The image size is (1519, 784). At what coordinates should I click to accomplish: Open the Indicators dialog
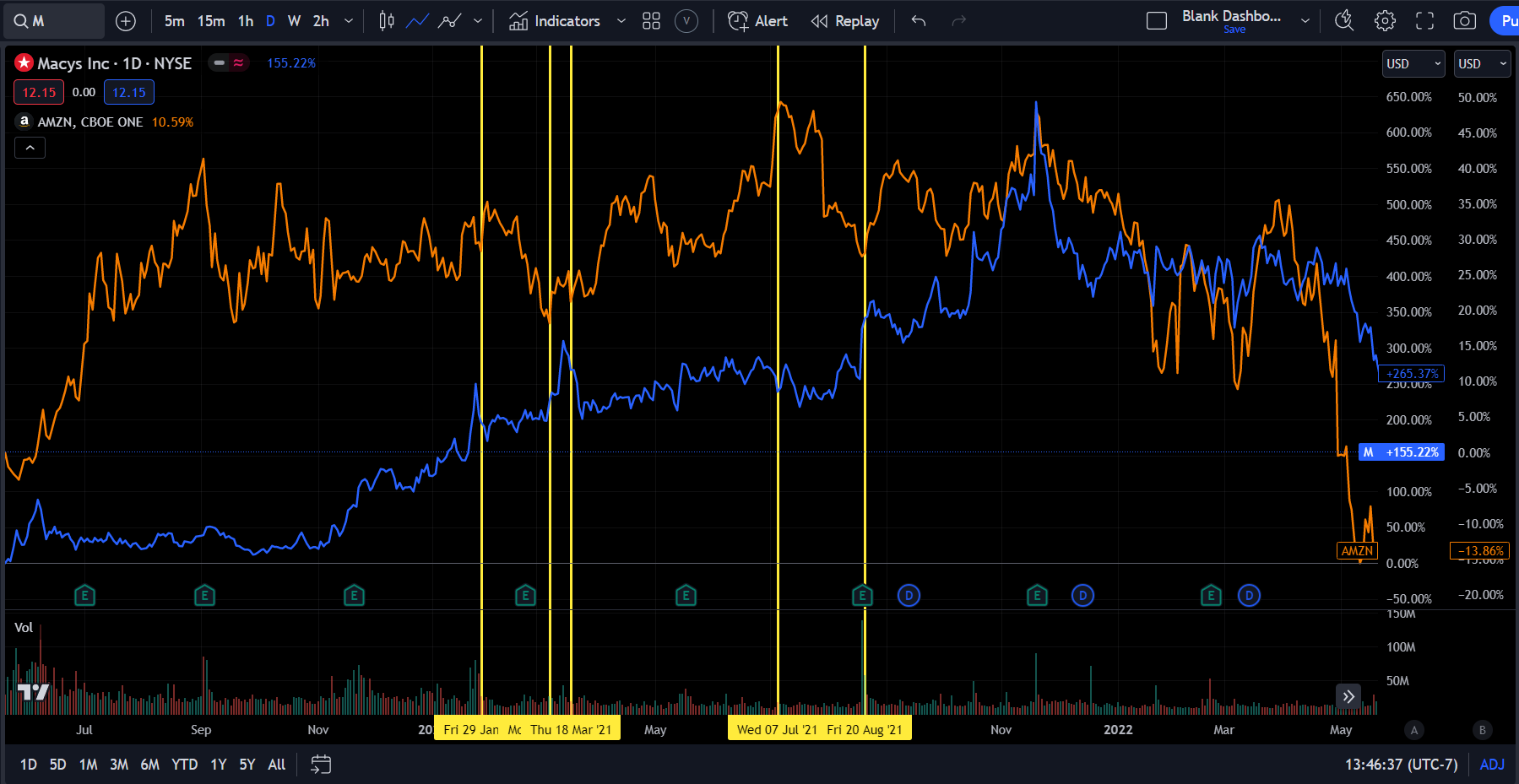[x=555, y=21]
